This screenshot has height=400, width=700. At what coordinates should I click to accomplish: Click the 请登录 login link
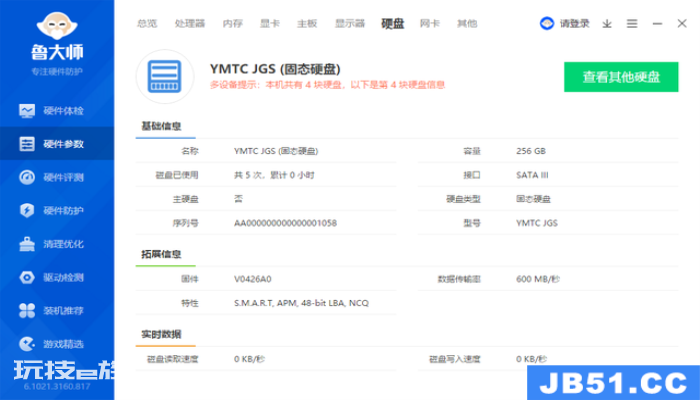[x=575, y=23]
